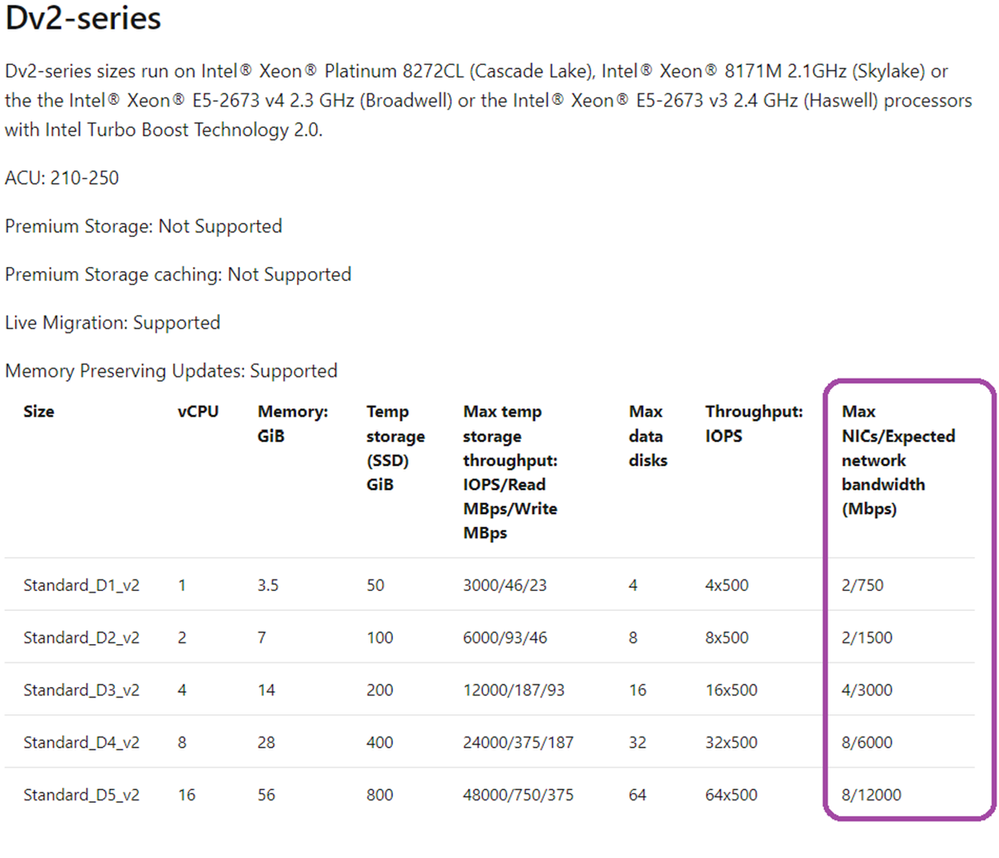This screenshot has height=858, width=999.
Task: Click the Standard_D5_v2 size entry
Action: pyautogui.click(x=81, y=795)
